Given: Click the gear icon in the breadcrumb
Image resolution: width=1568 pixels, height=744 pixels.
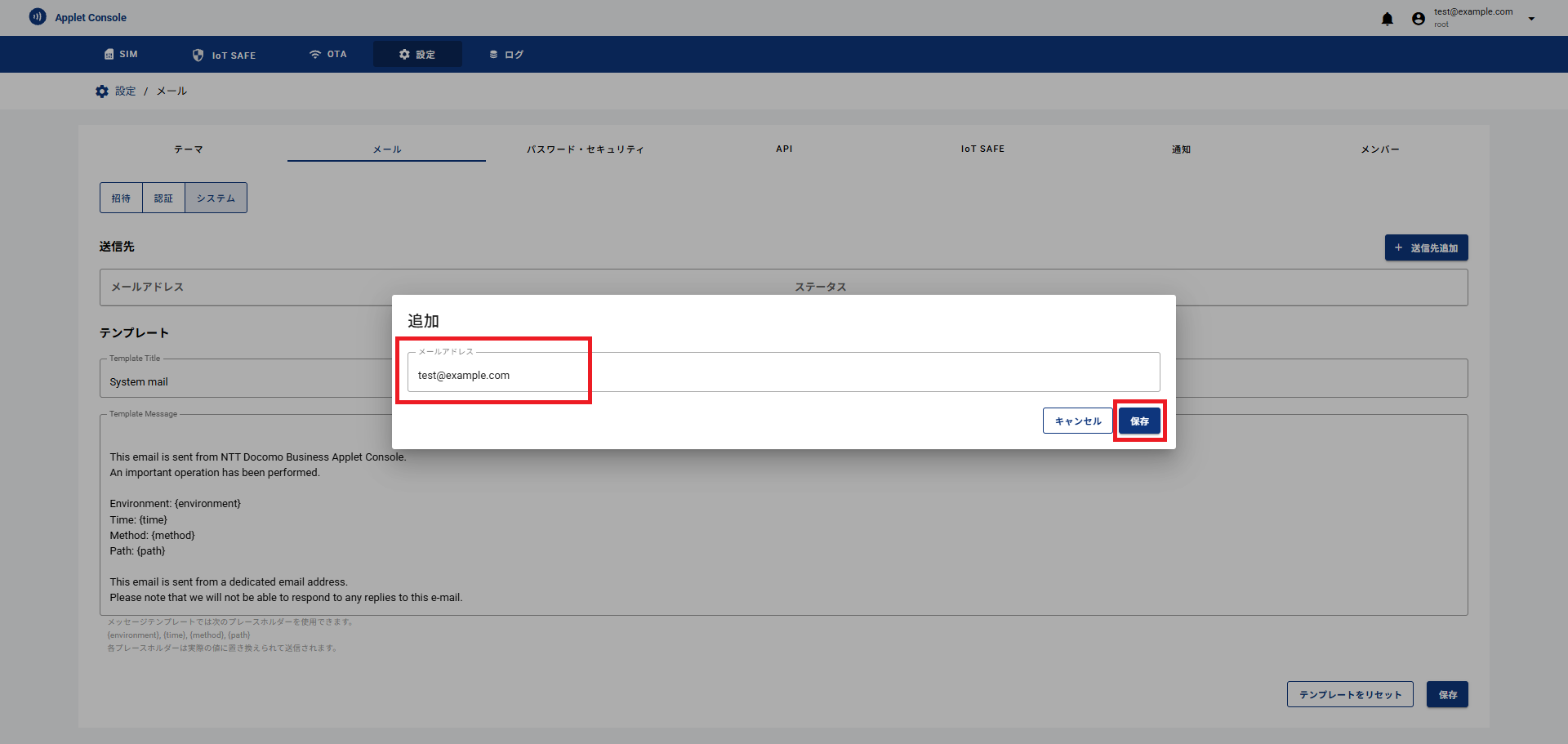Looking at the screenshot, I should (x=102, y=91).
